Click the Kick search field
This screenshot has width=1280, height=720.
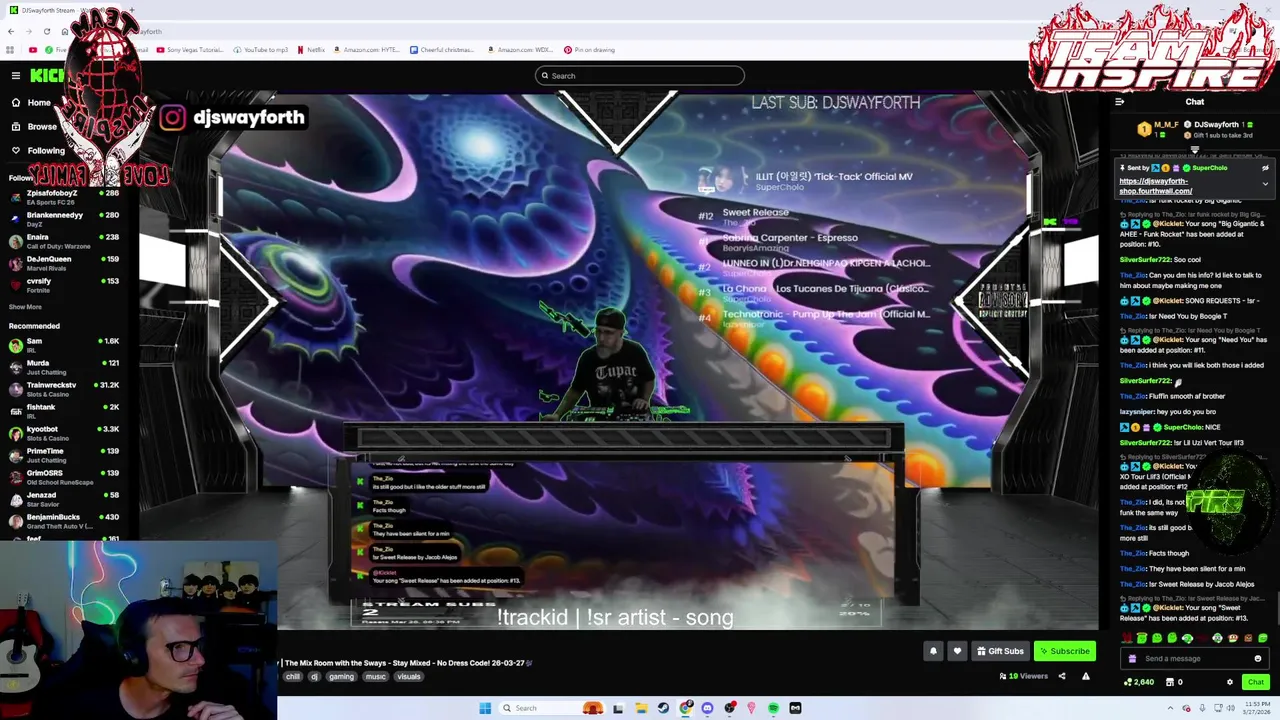(640, 76)
